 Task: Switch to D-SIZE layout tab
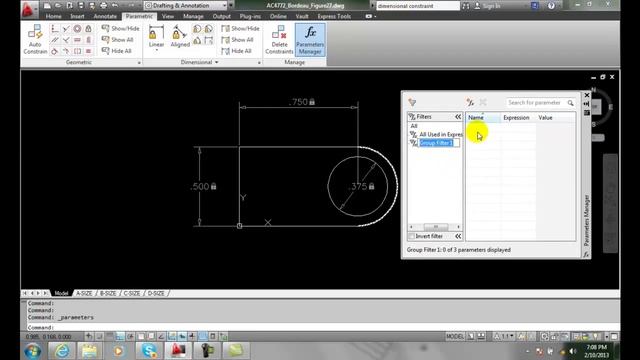(x=156, y=293)
